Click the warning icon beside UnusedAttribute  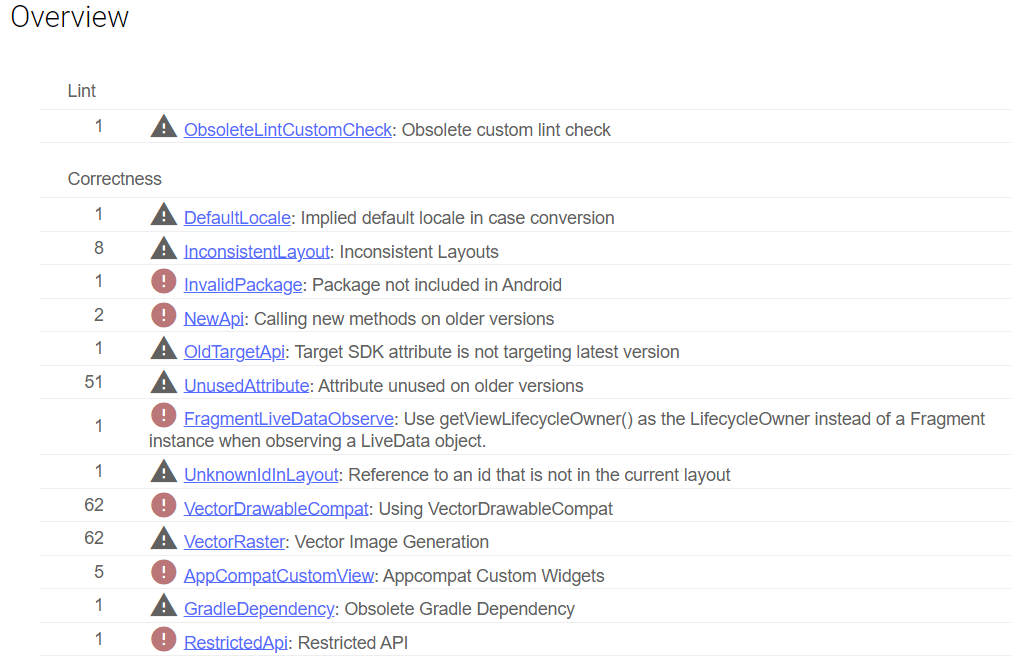[x=163, y=383]
